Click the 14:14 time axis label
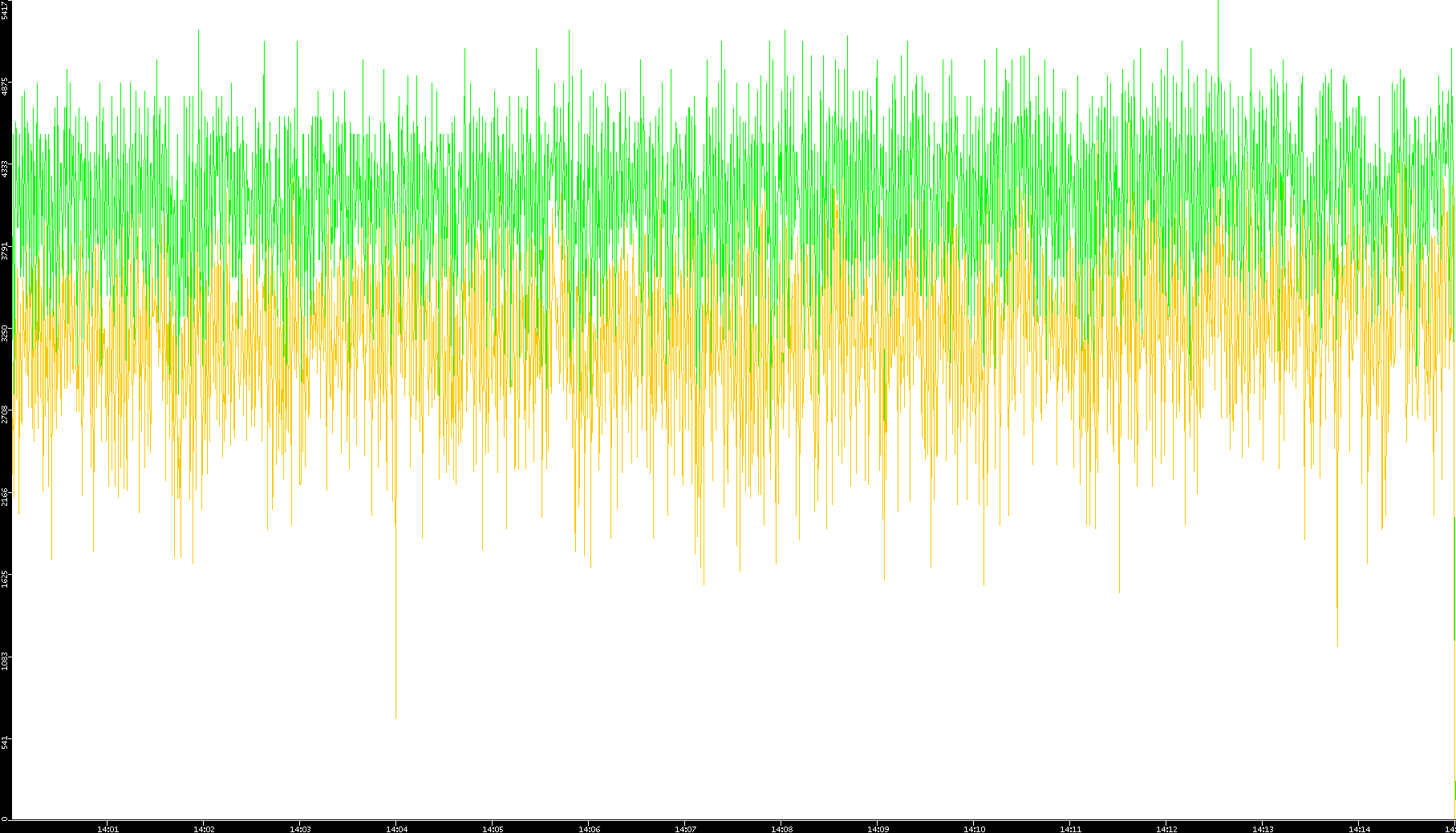Viewport: 1456px width, 833px height. pyautogui.click(x=1359, y=829)
